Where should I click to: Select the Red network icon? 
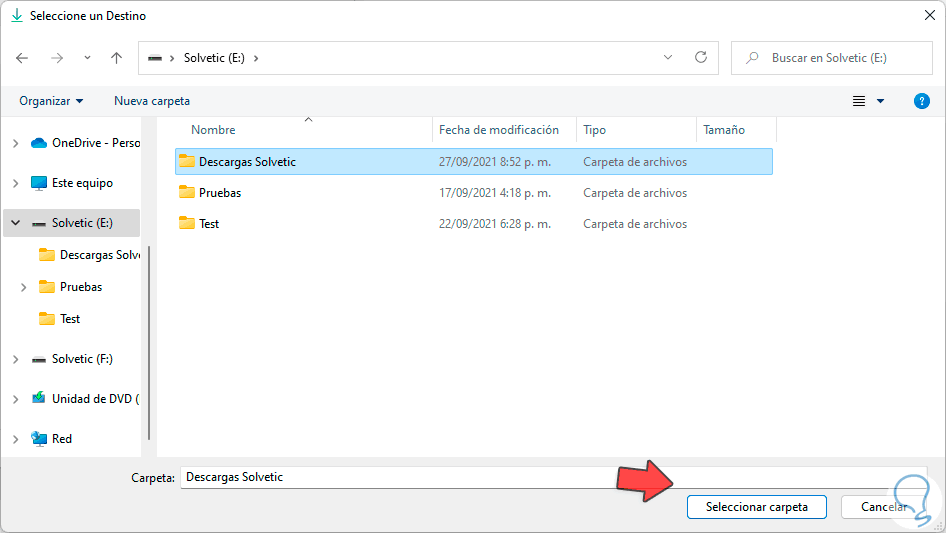pyautogui.click(x=39, y=439)
